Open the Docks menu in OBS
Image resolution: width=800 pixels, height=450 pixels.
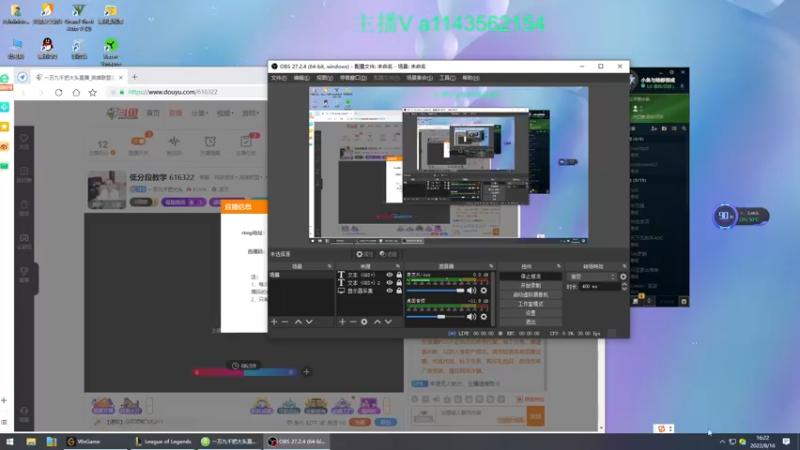pos(353,78)
